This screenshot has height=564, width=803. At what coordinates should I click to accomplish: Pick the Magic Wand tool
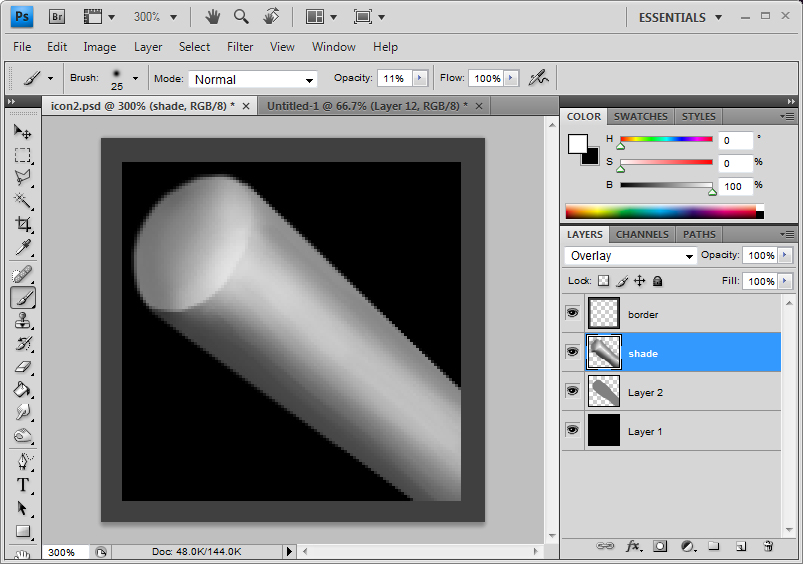click(x=23, y=201)
